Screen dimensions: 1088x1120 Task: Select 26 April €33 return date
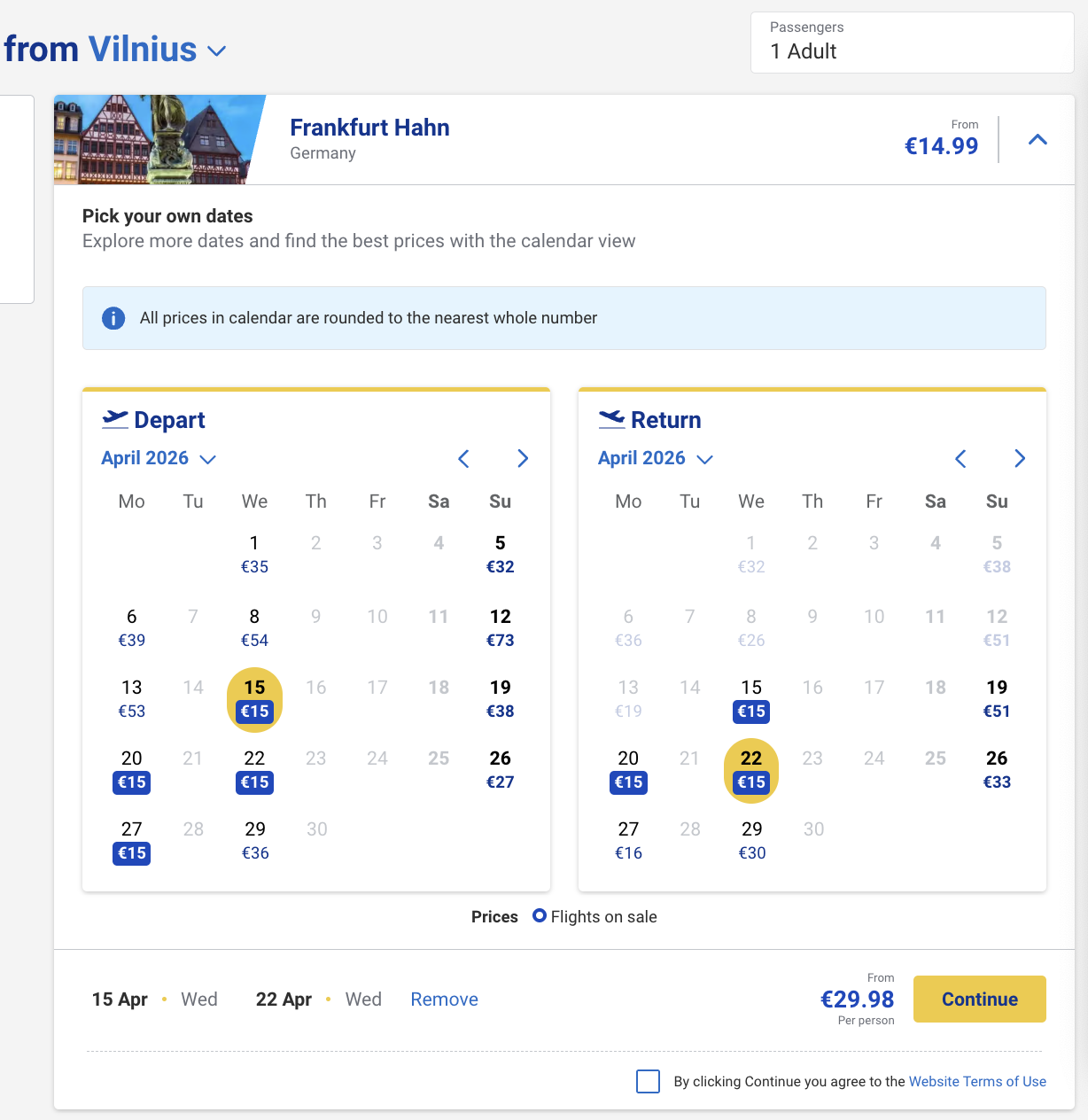click(997, 769)
